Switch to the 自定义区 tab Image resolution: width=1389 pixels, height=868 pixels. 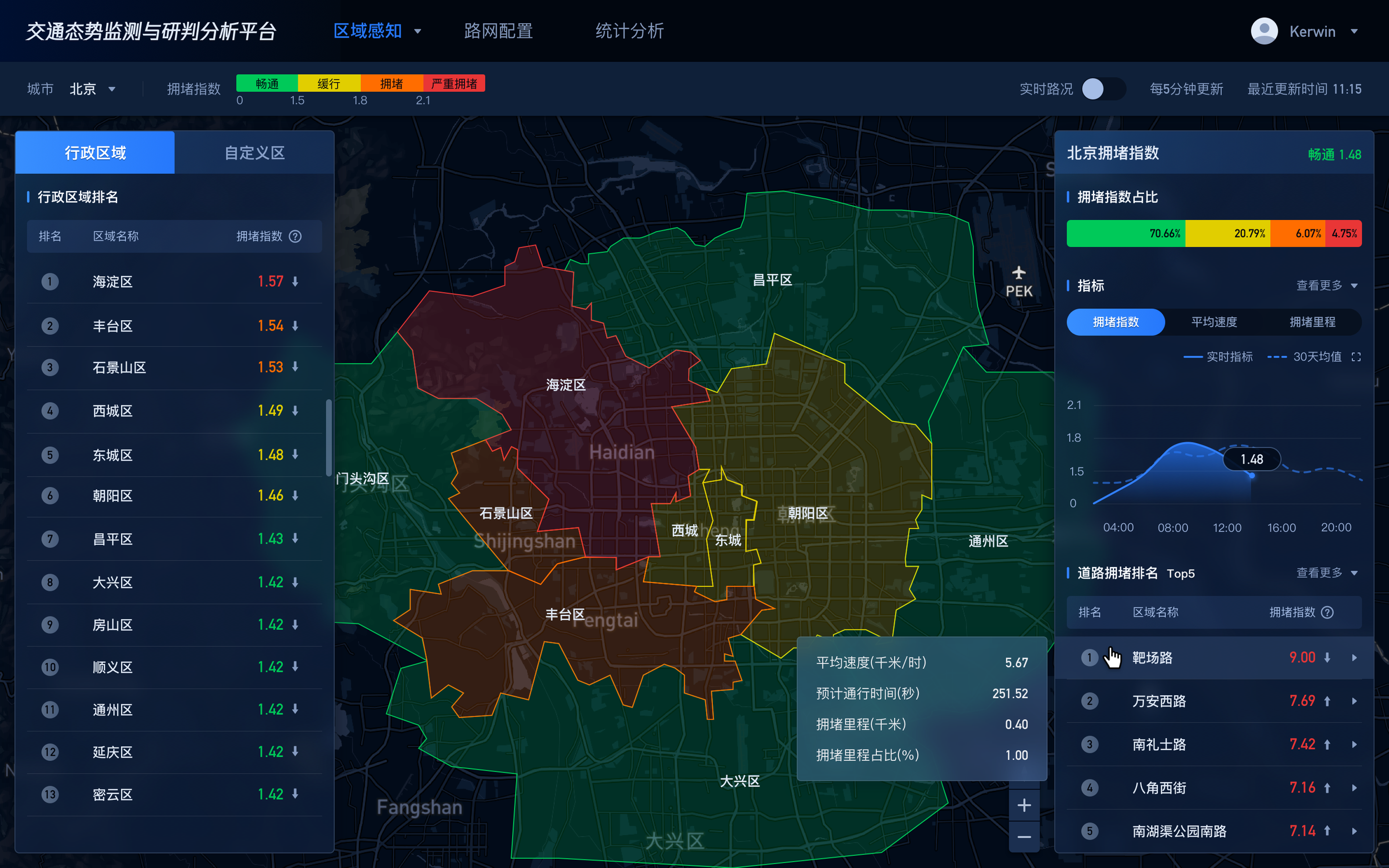point(254,153)
